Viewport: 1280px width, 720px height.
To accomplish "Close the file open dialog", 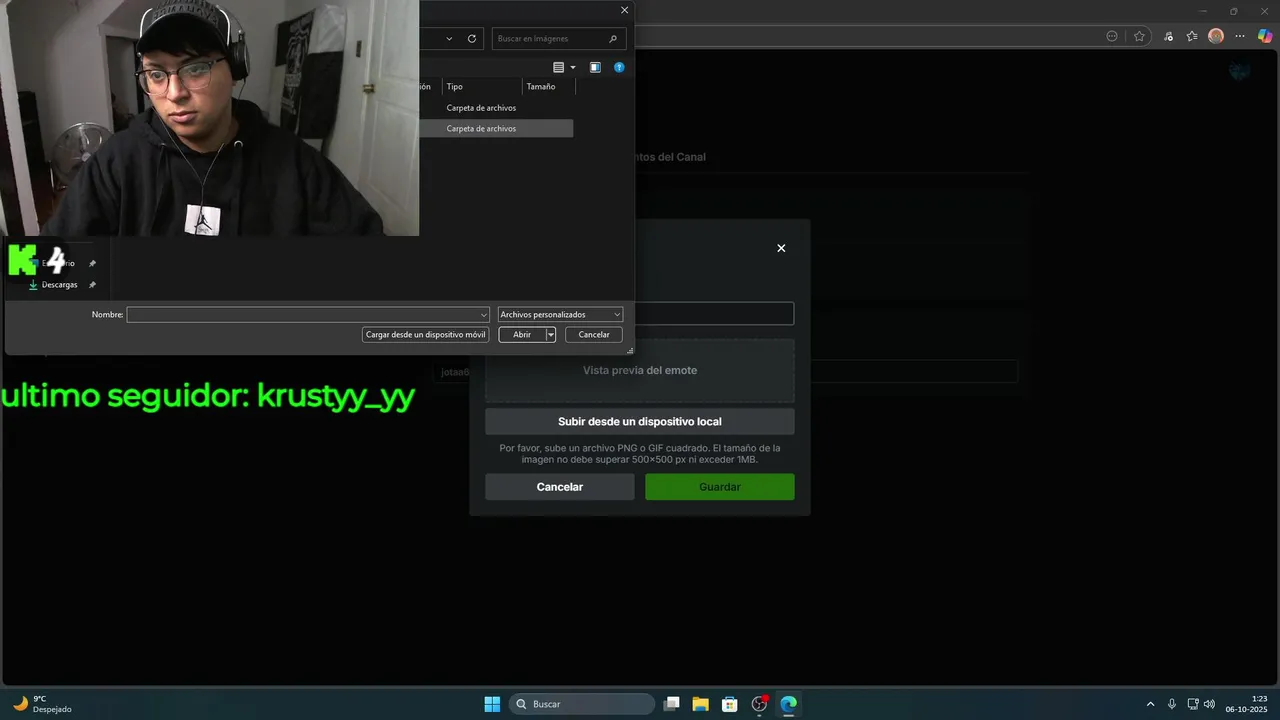I will (625, 10).
